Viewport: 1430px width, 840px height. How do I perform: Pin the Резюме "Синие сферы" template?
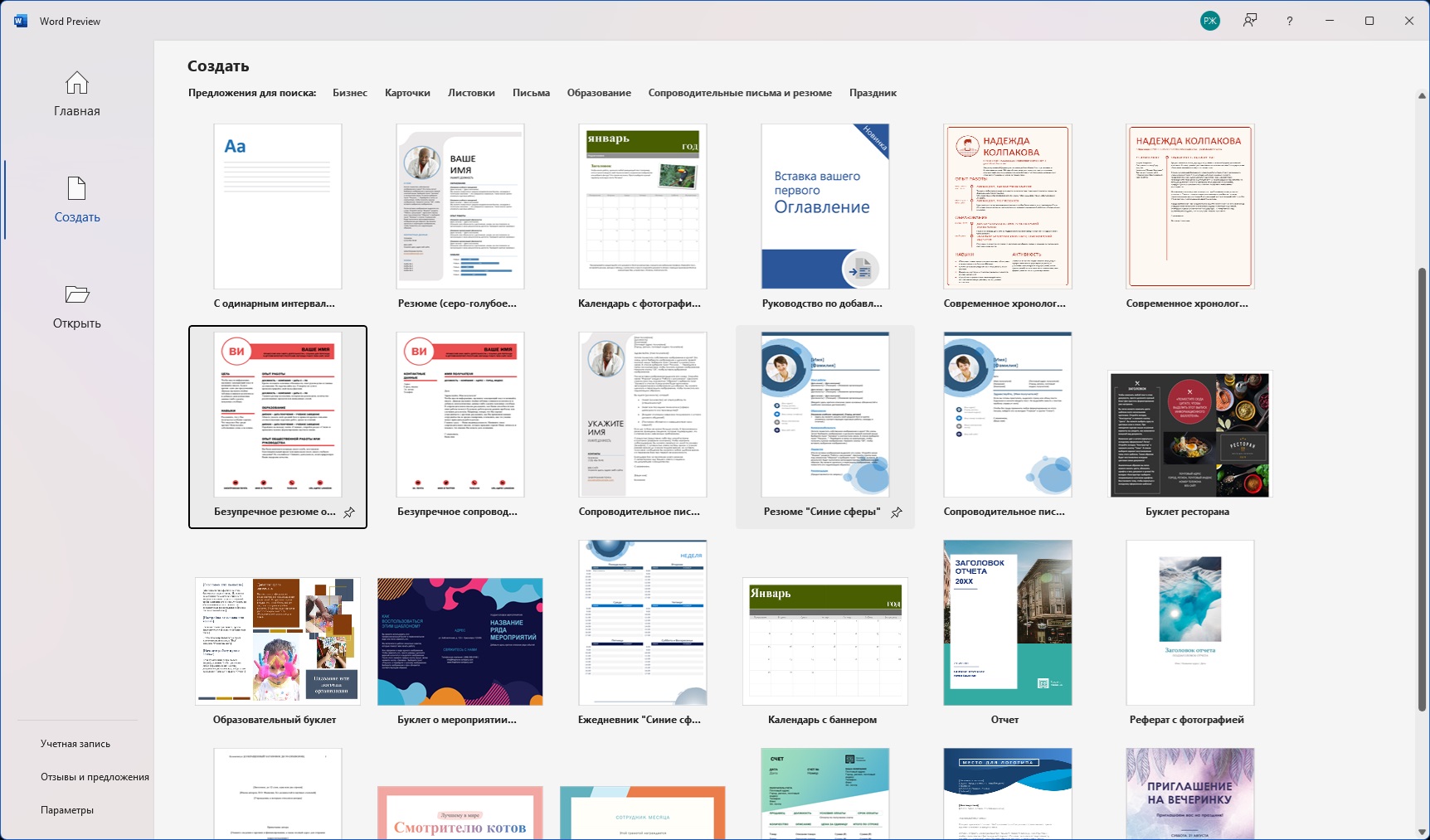point(897,512)
